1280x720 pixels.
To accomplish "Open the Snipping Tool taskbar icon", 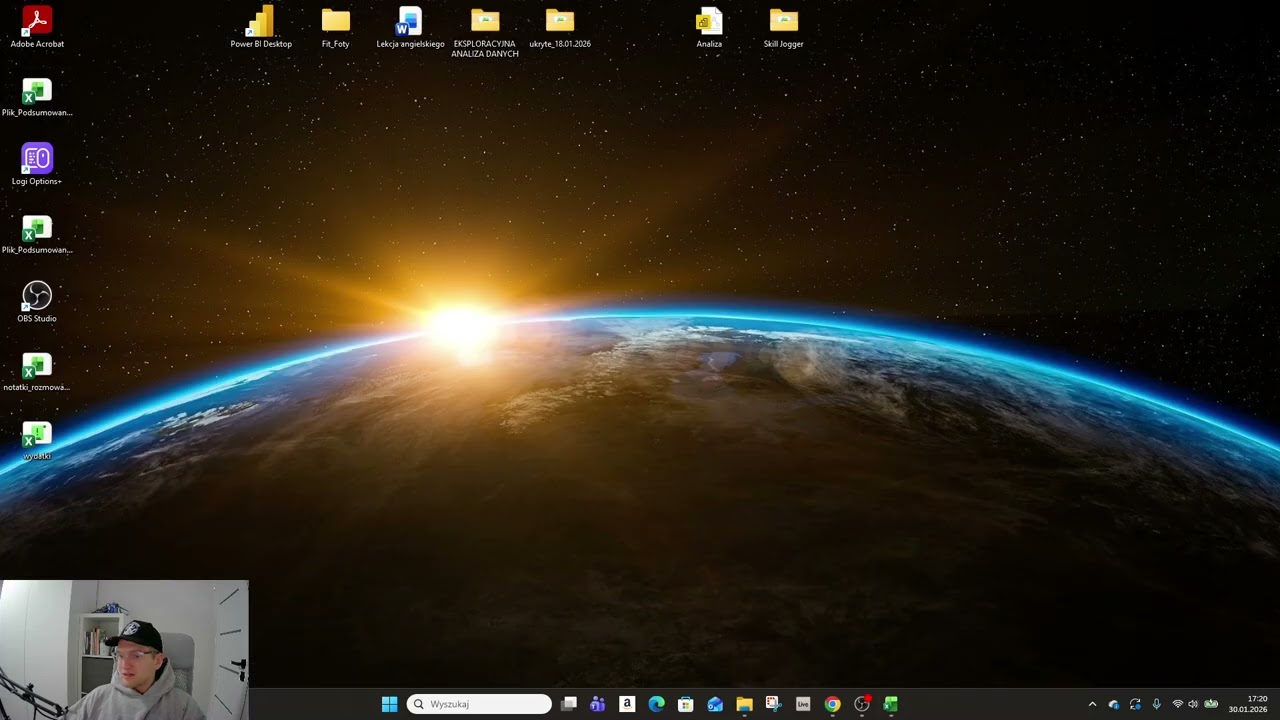I will (773, 704).
